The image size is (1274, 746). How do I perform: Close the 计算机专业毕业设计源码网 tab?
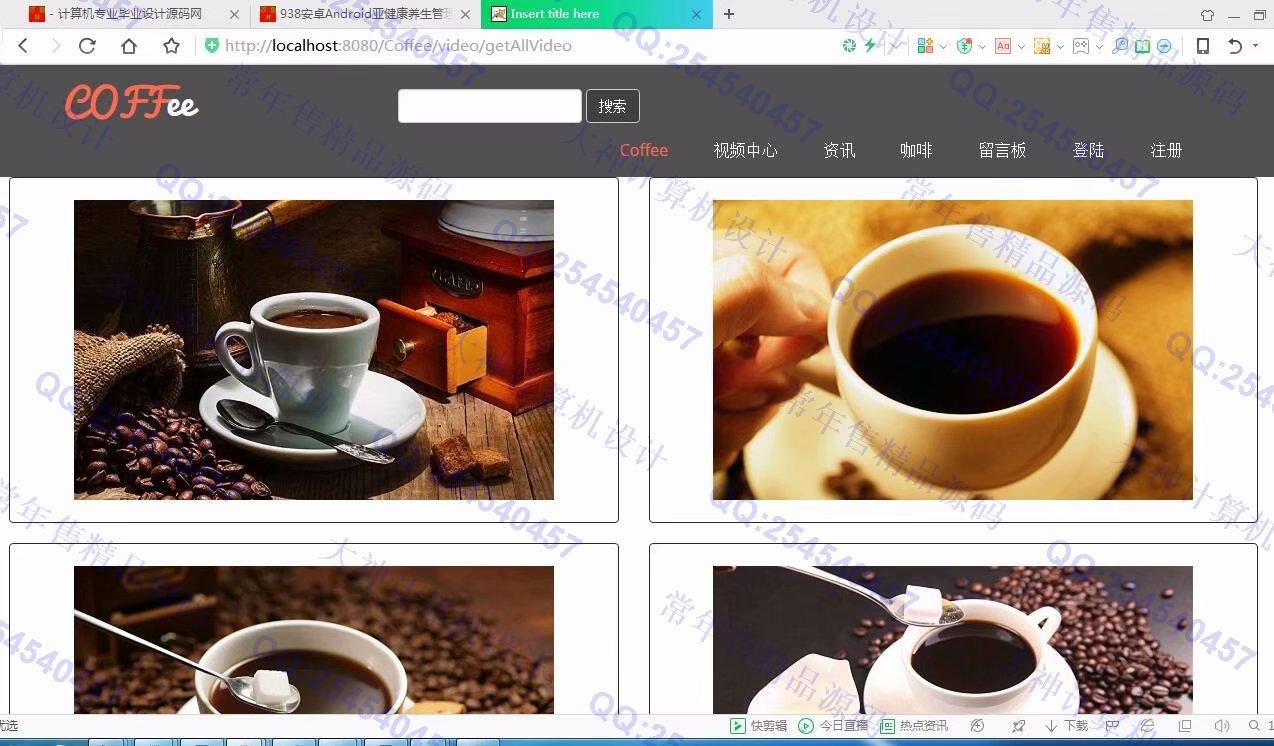[x=235, y=15]
